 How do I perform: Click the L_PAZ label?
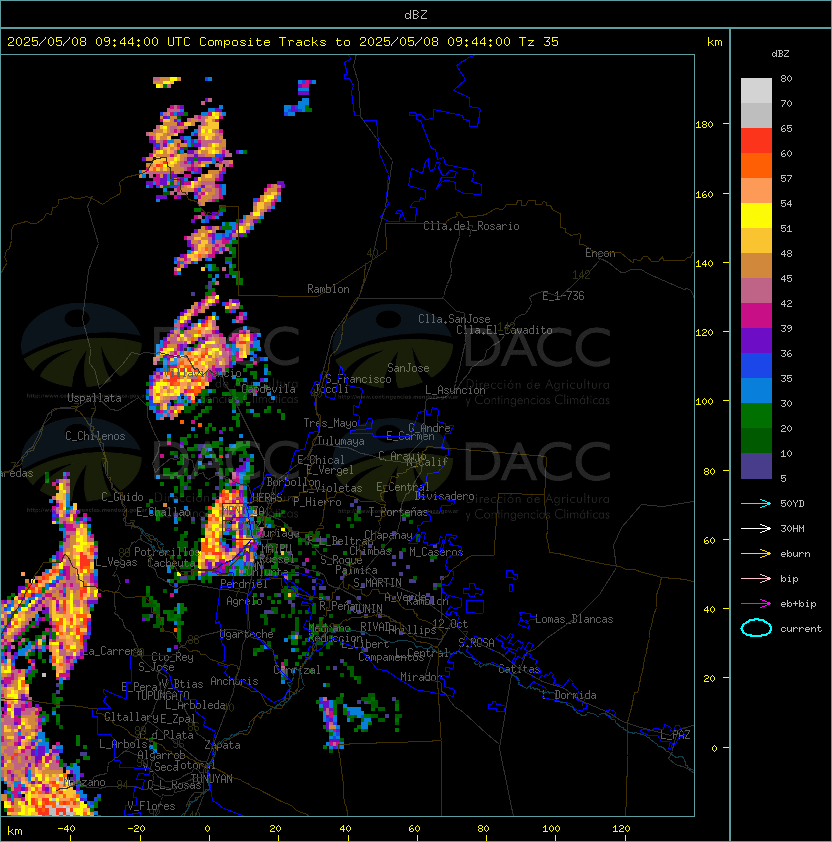[675, 735]
